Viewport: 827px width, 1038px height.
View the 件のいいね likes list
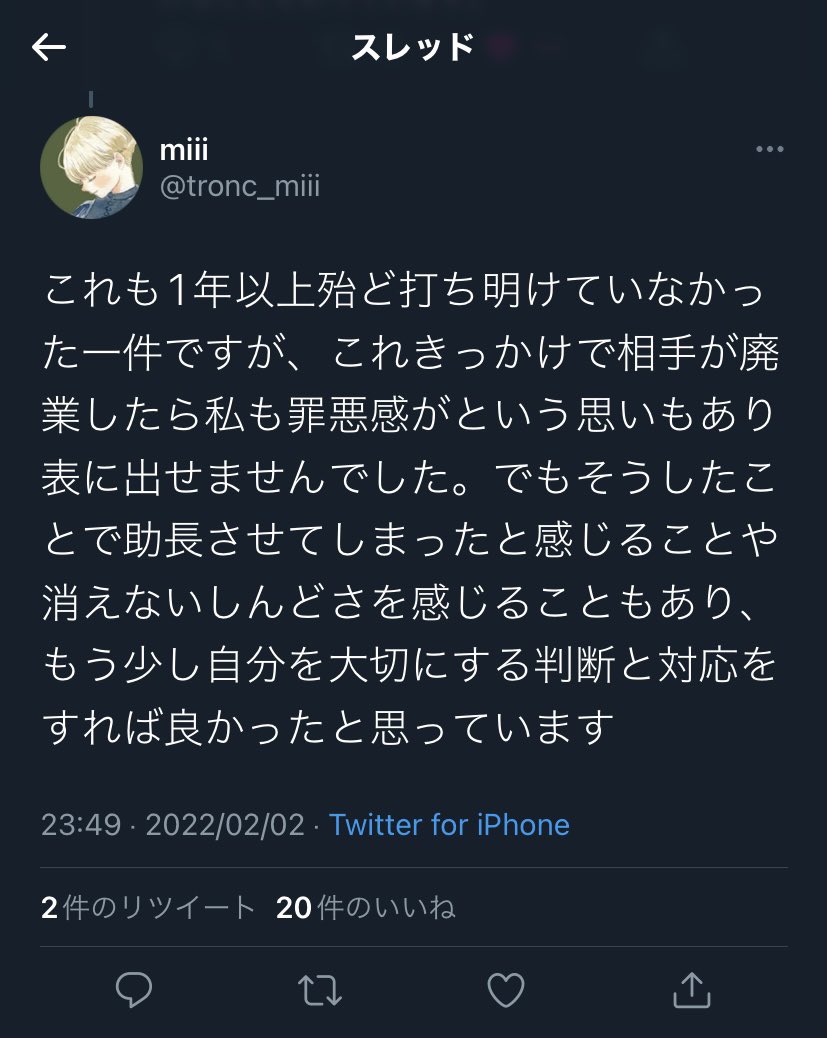tap(385, 907)
